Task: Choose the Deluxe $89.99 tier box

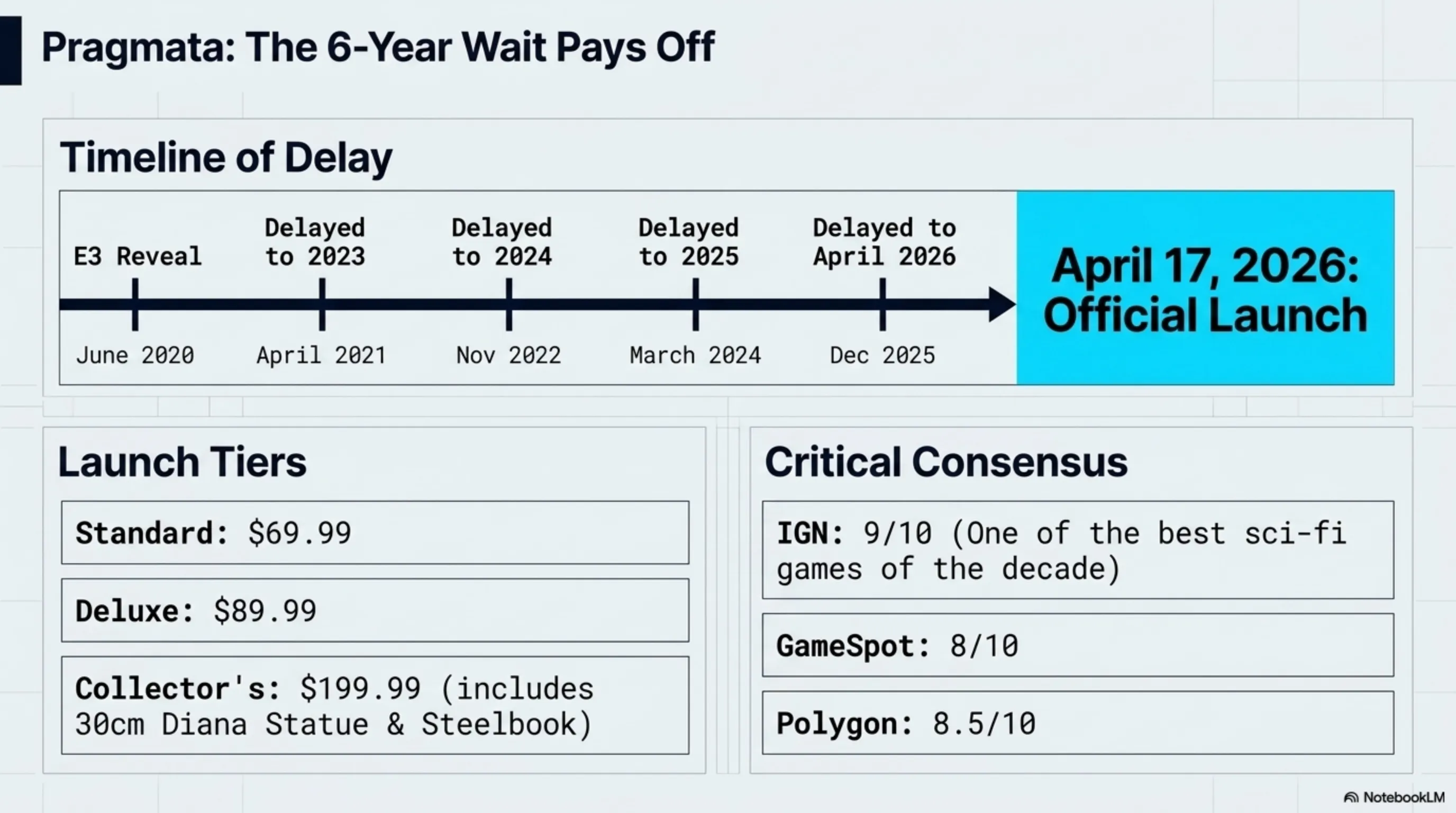Action: 375,610
